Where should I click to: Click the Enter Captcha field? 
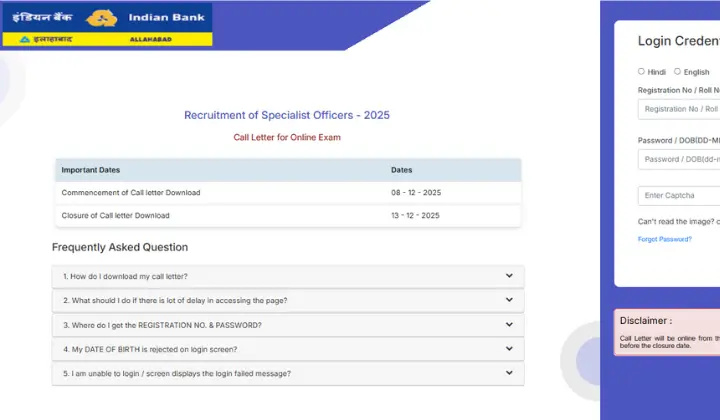(680, 195)
